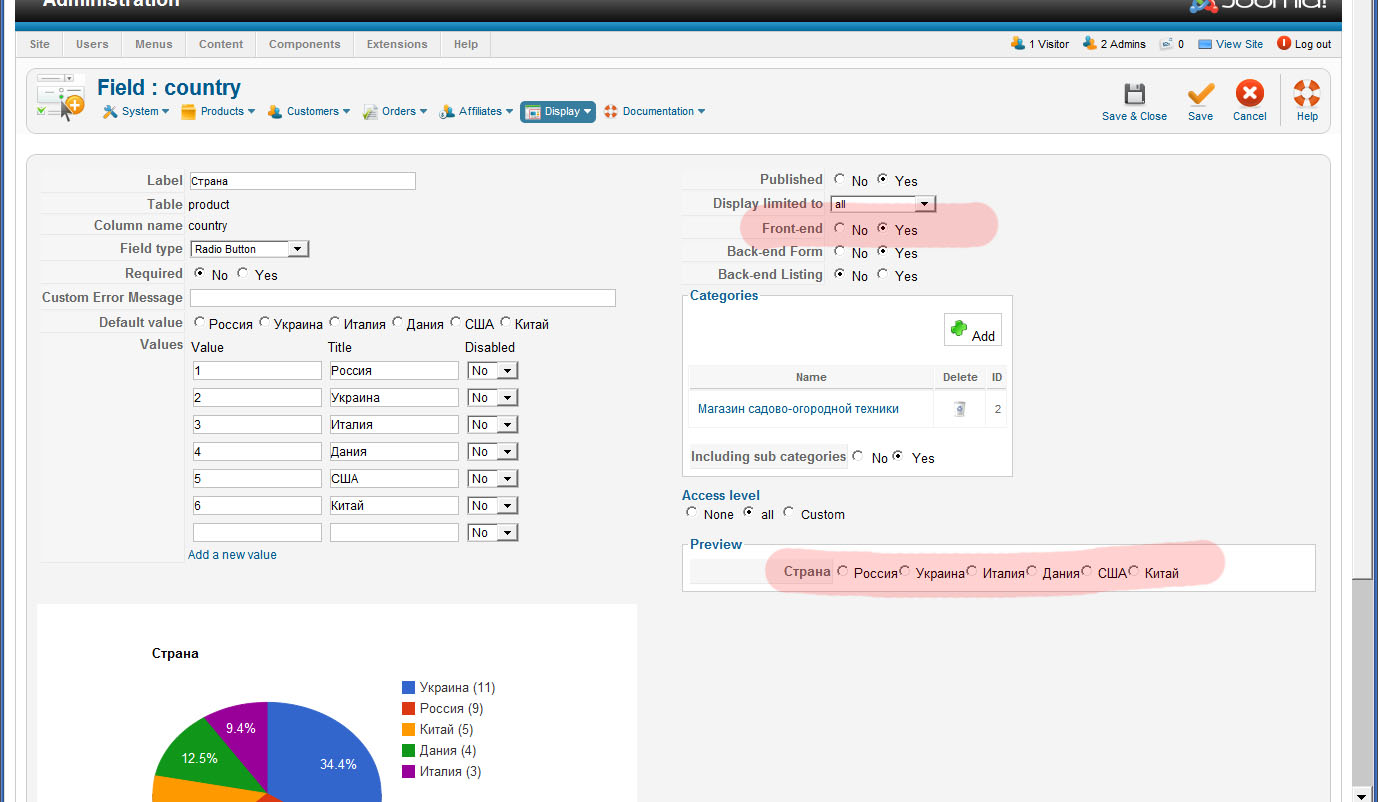The height and width of the screenshot is (802, 1378).
Task: Select Дания in the Preview radio group
Action: pyautogui.click(x=1033, y=572)
